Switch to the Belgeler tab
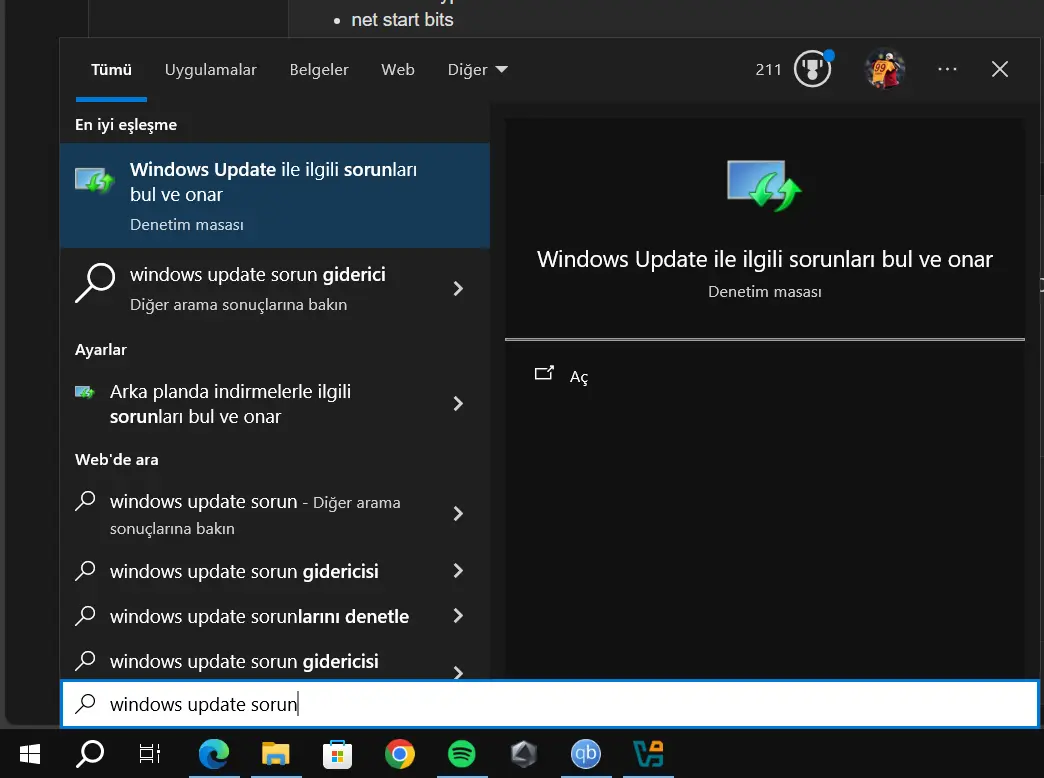Screen dimensions: 1044x778 coord(319,70)
